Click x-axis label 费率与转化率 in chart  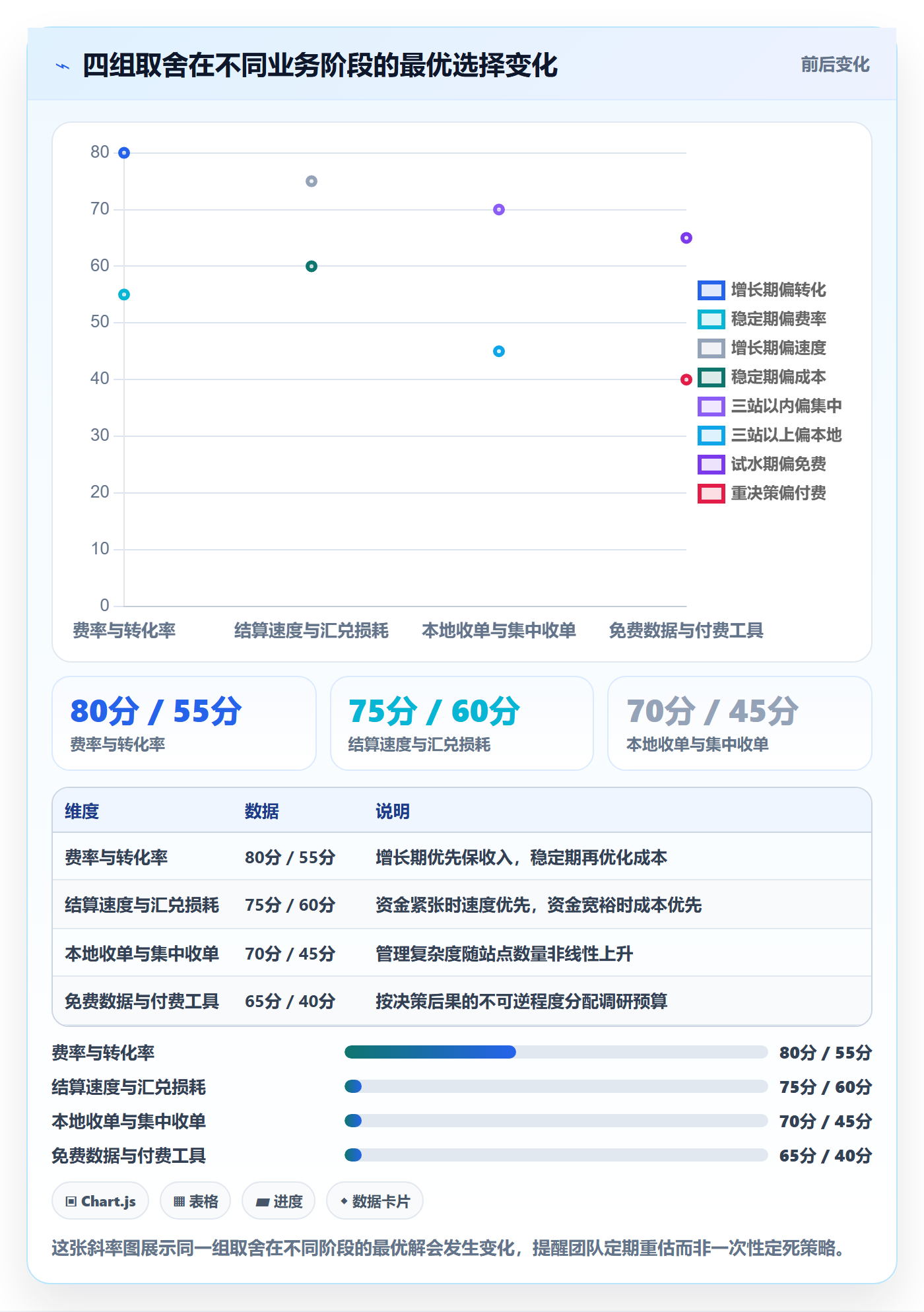(x=124, y=630)
